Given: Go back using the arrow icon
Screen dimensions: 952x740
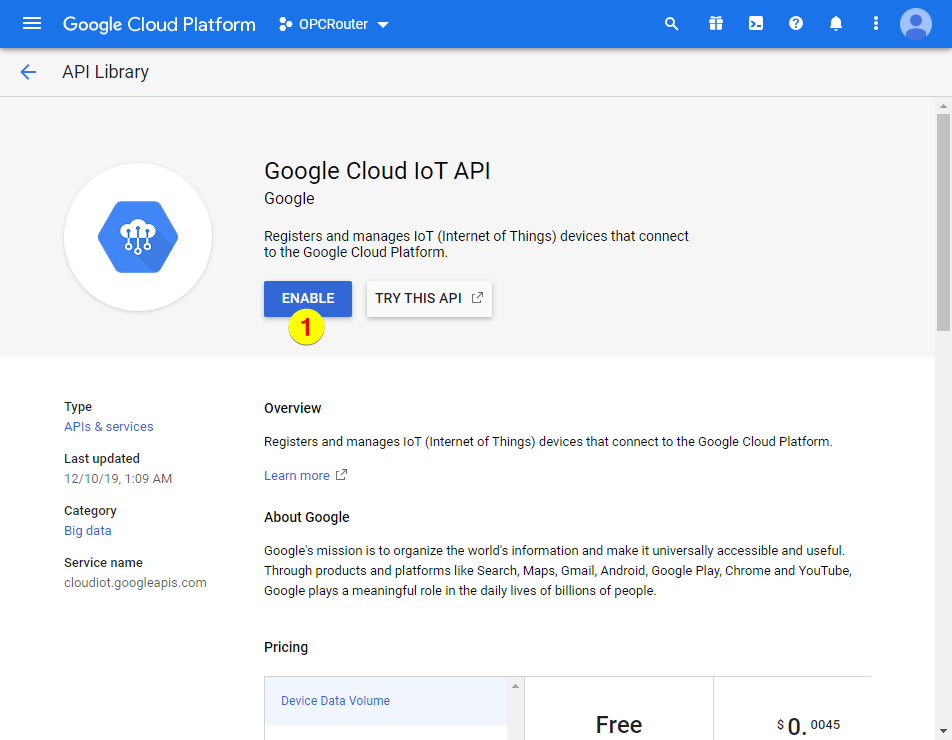Looking at the screenshot, I should tap(28, 72).
